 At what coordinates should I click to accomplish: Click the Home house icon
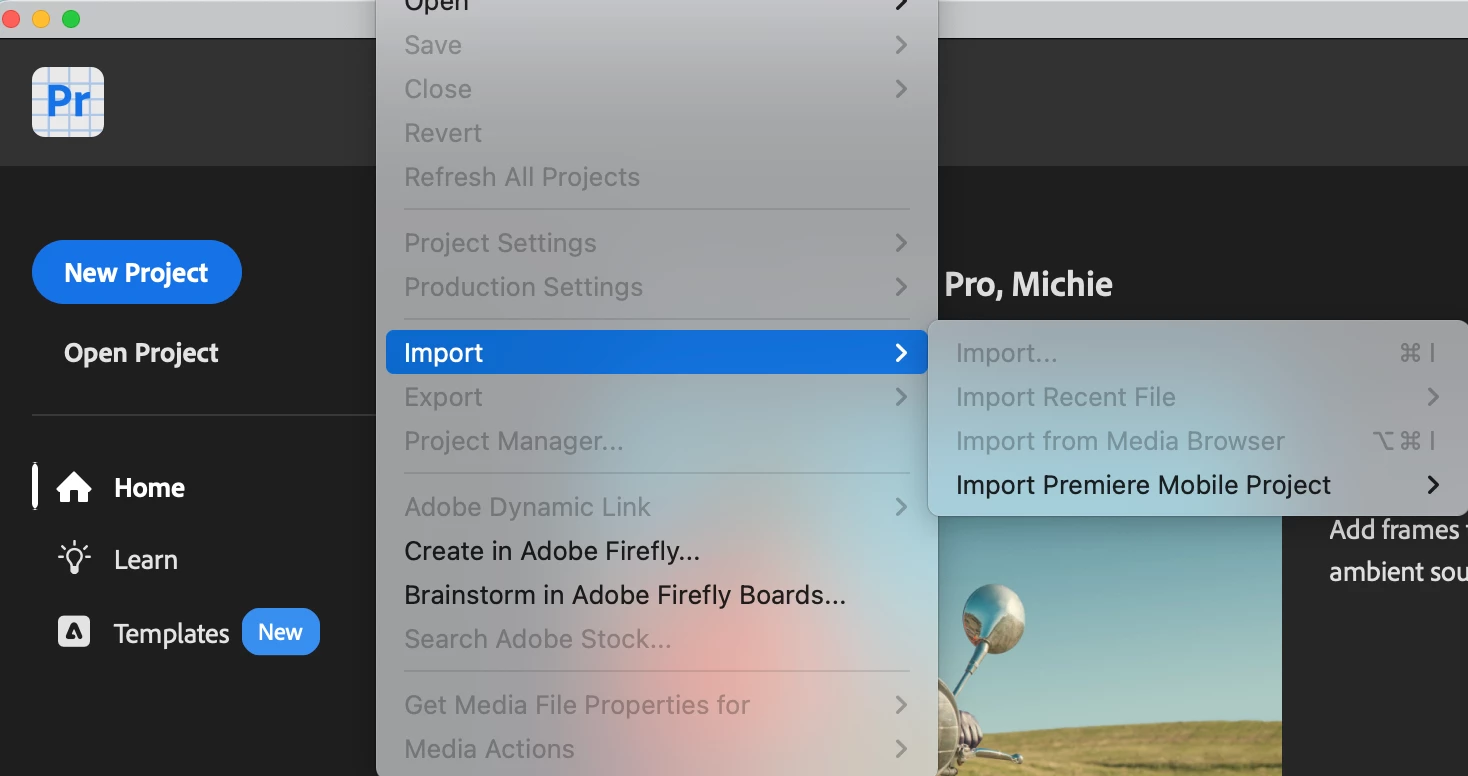click(74, 488)
